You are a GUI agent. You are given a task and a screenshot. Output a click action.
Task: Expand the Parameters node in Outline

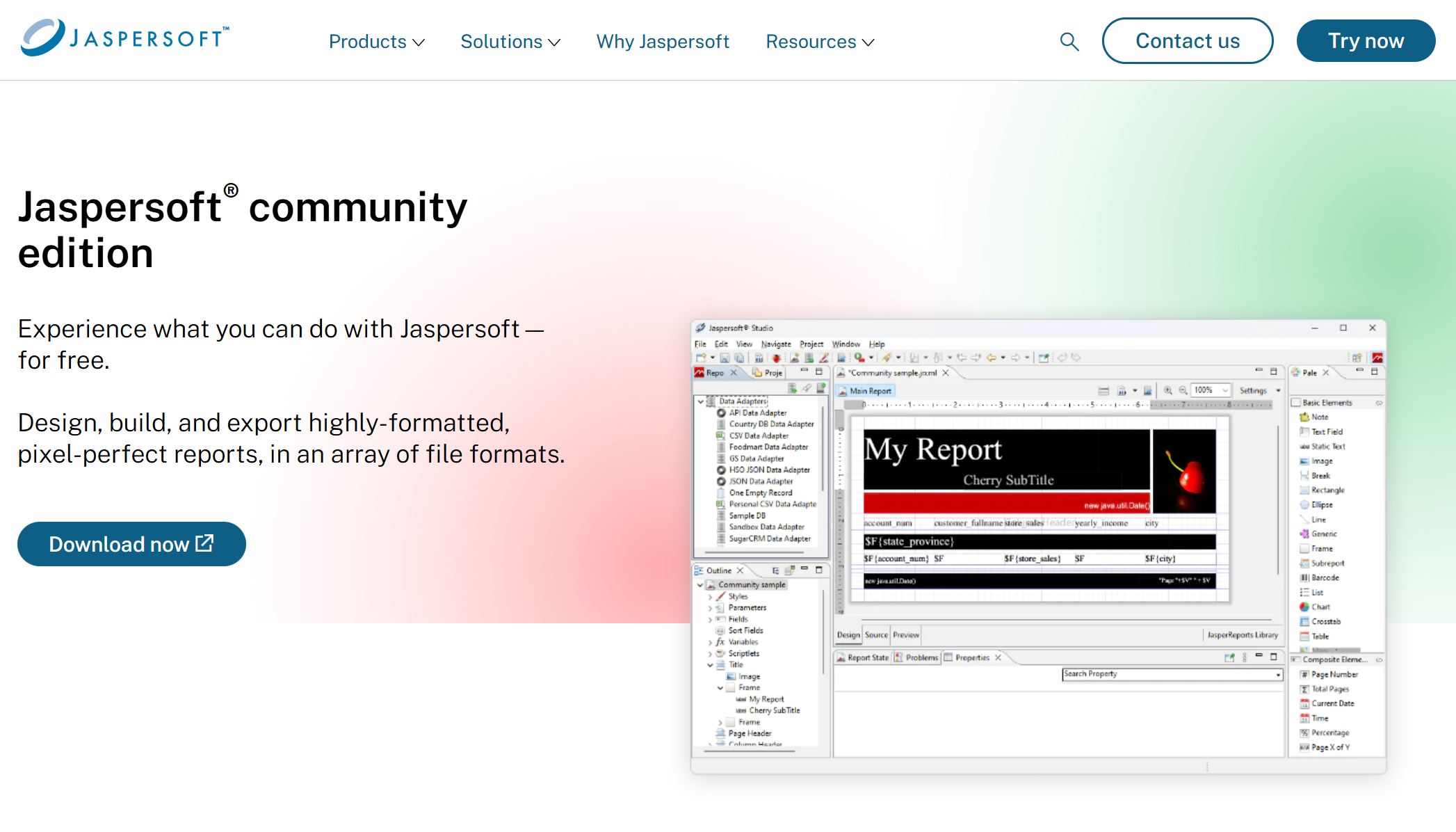(x=710, y=608)
